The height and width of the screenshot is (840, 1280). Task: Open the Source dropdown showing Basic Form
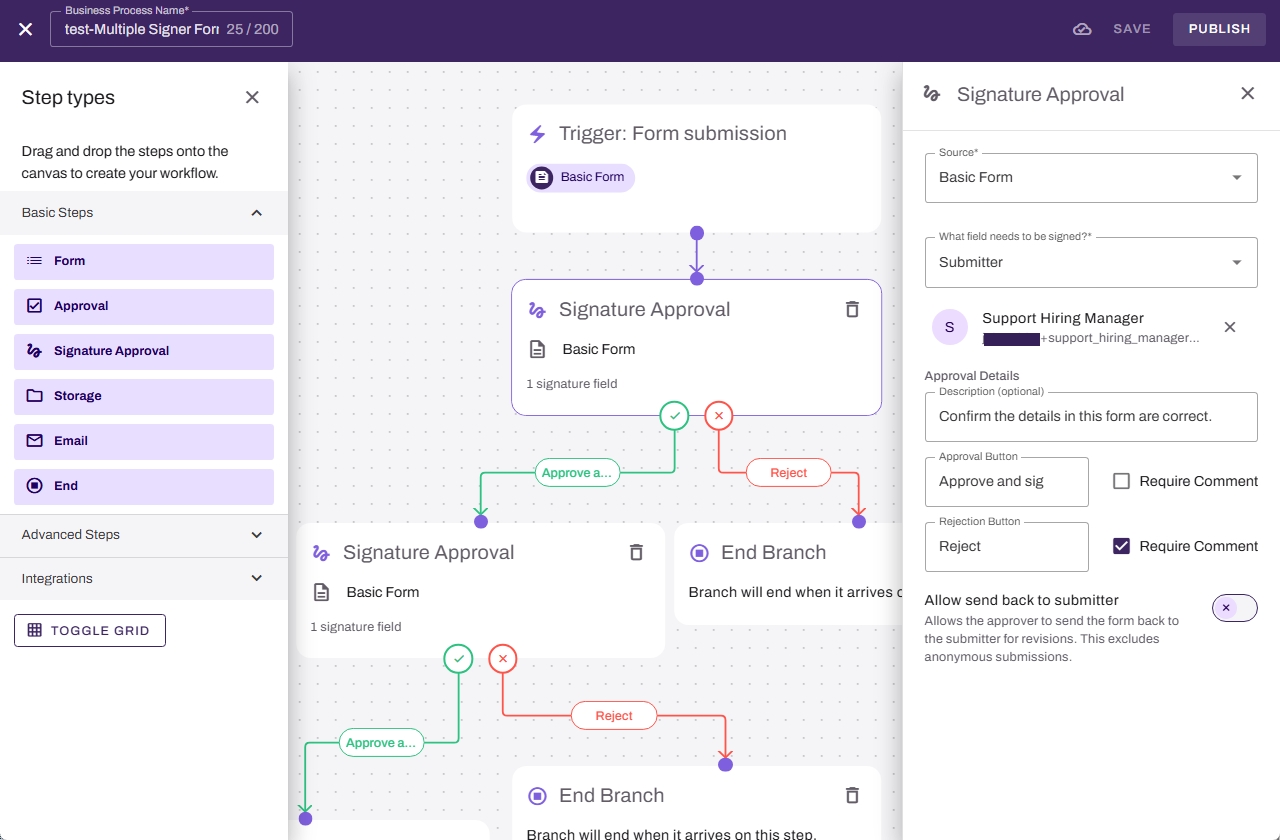tap(1091, 178)
